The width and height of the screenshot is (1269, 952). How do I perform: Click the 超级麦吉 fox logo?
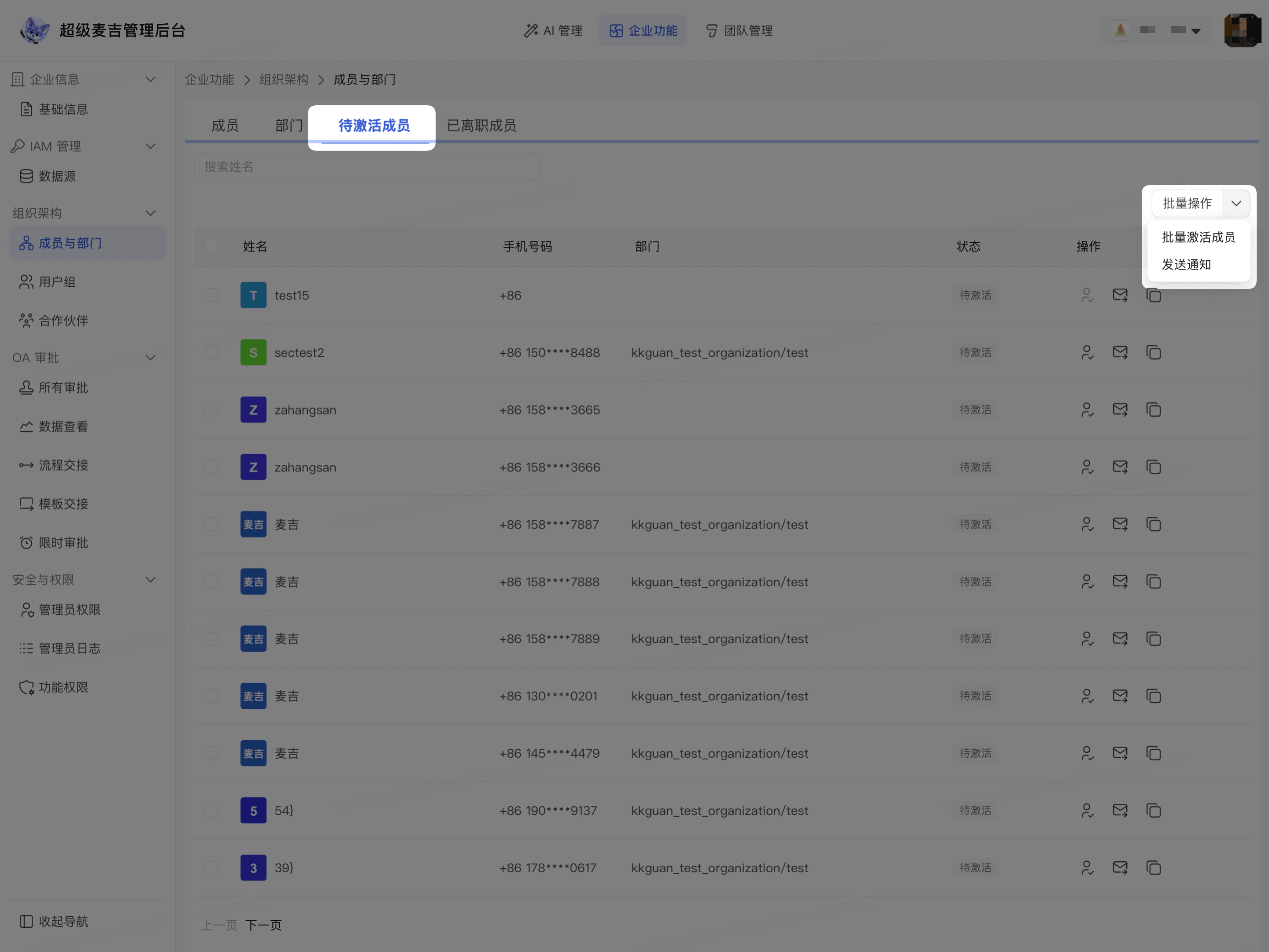34,30
